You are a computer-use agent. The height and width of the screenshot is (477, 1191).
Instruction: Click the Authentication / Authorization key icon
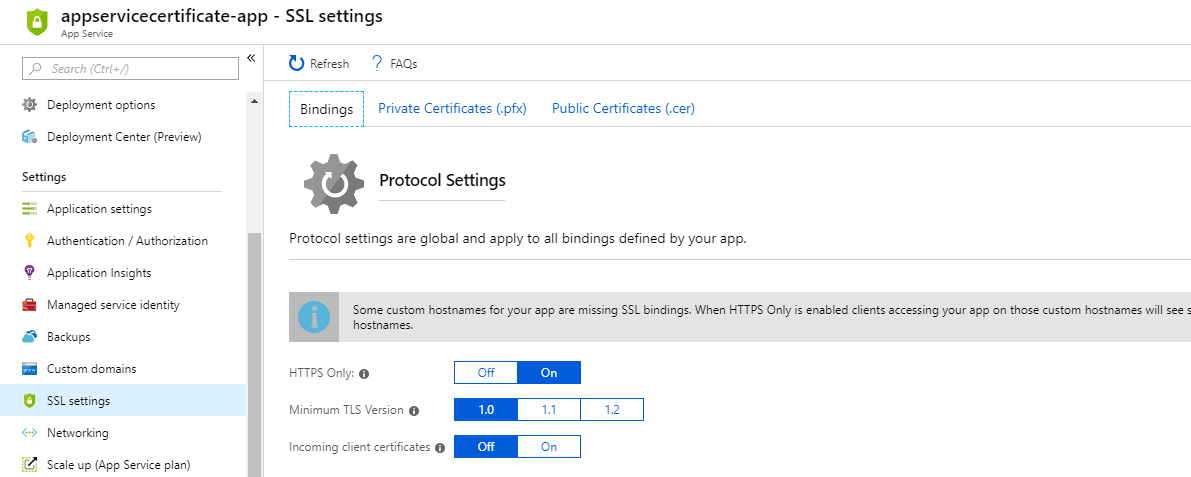29,241
